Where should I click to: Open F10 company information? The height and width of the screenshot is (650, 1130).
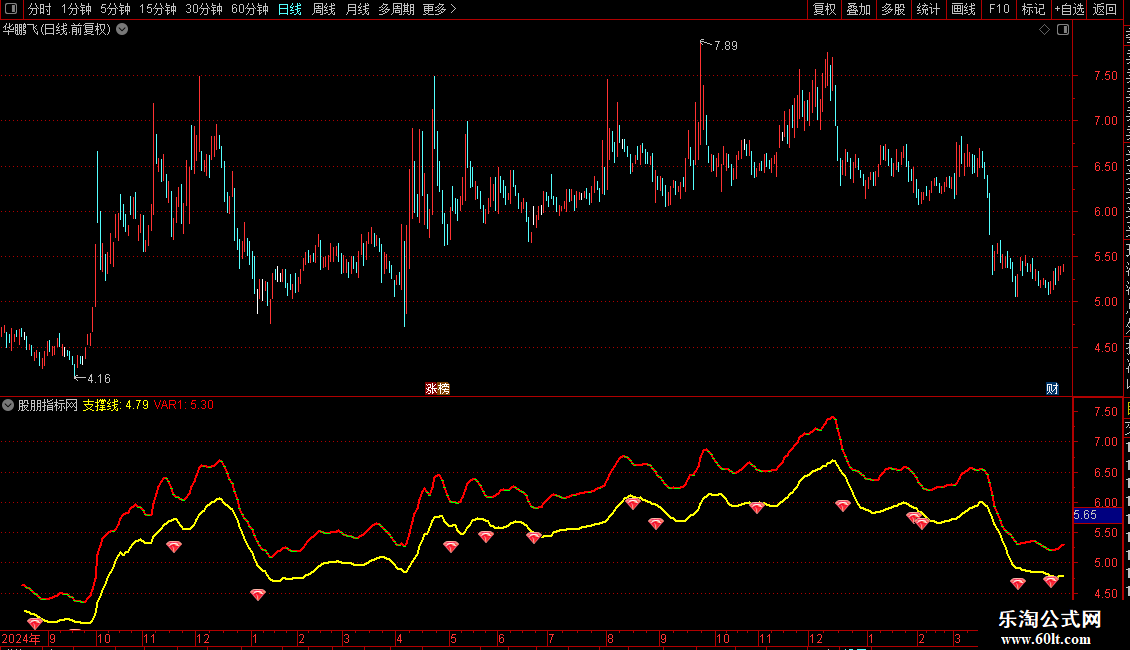pyautogui.click(x=999, y=9)
